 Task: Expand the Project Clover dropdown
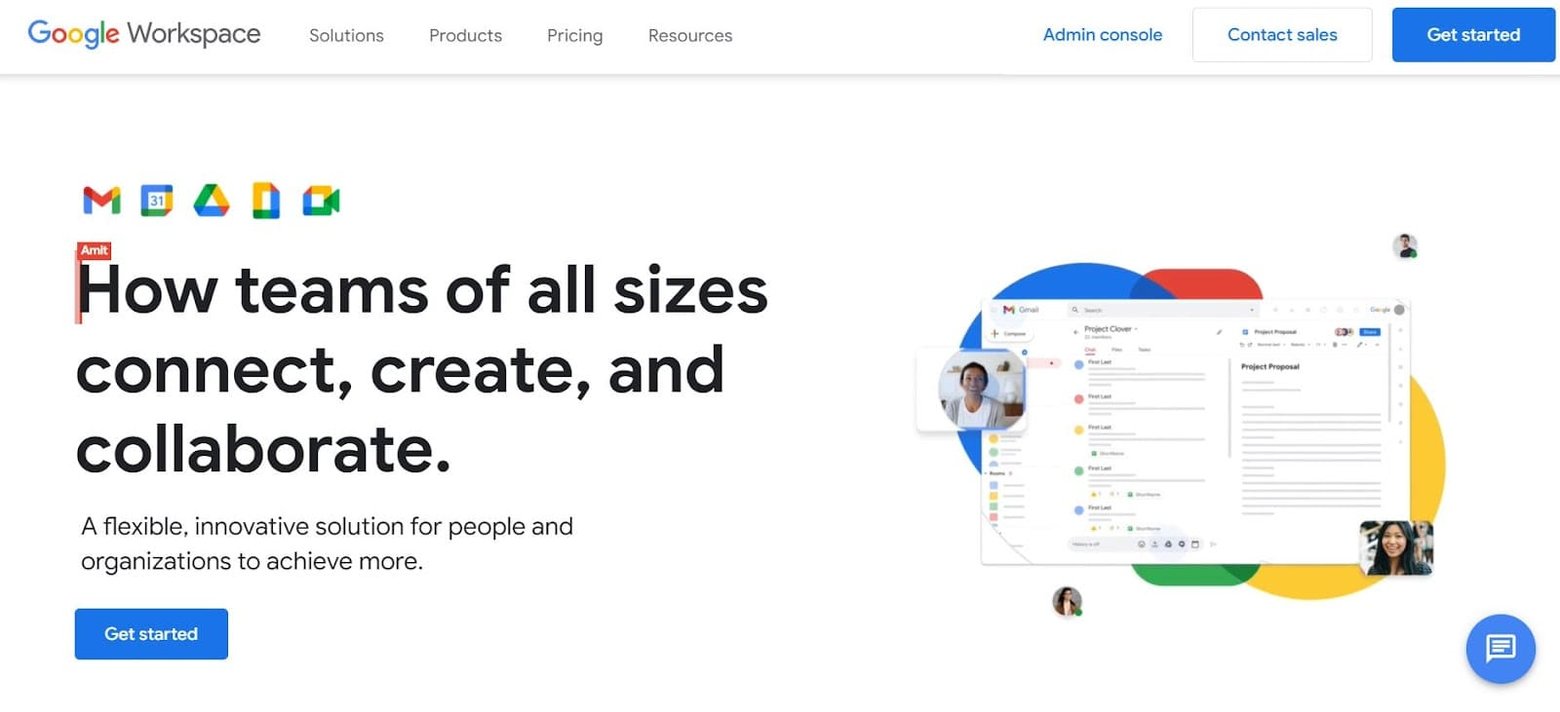[x=1137, y=328]
